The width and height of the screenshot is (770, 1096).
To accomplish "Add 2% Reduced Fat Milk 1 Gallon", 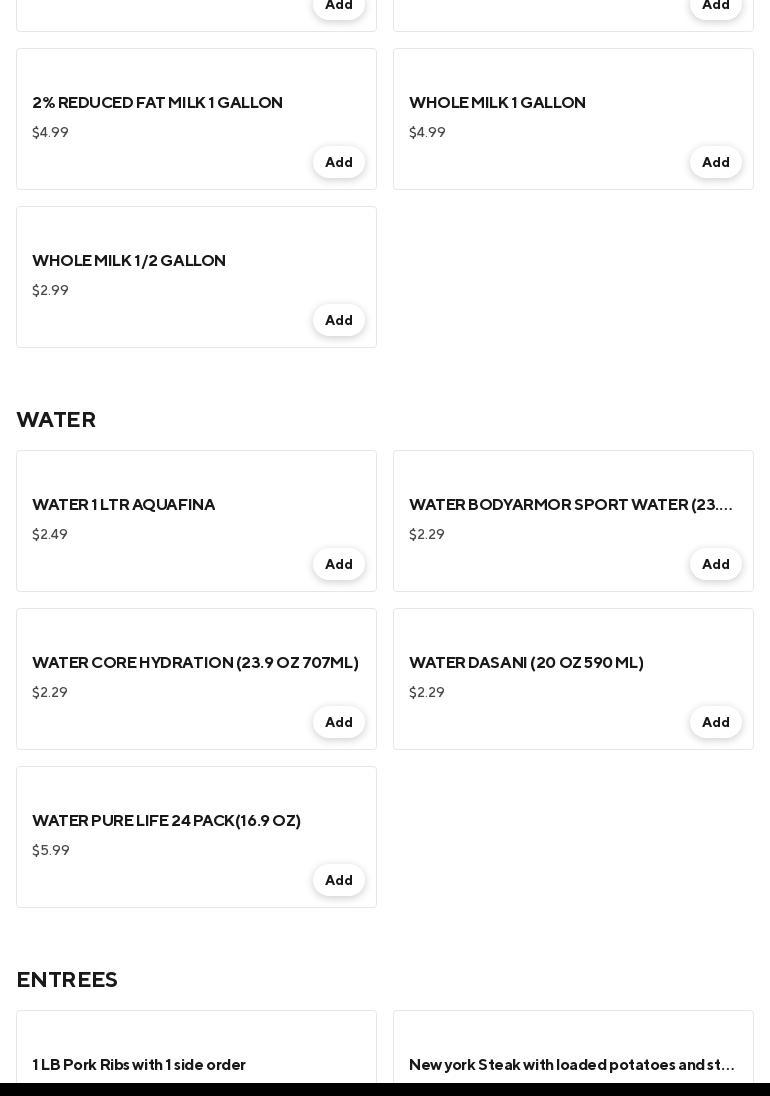I will coord(338,162).
